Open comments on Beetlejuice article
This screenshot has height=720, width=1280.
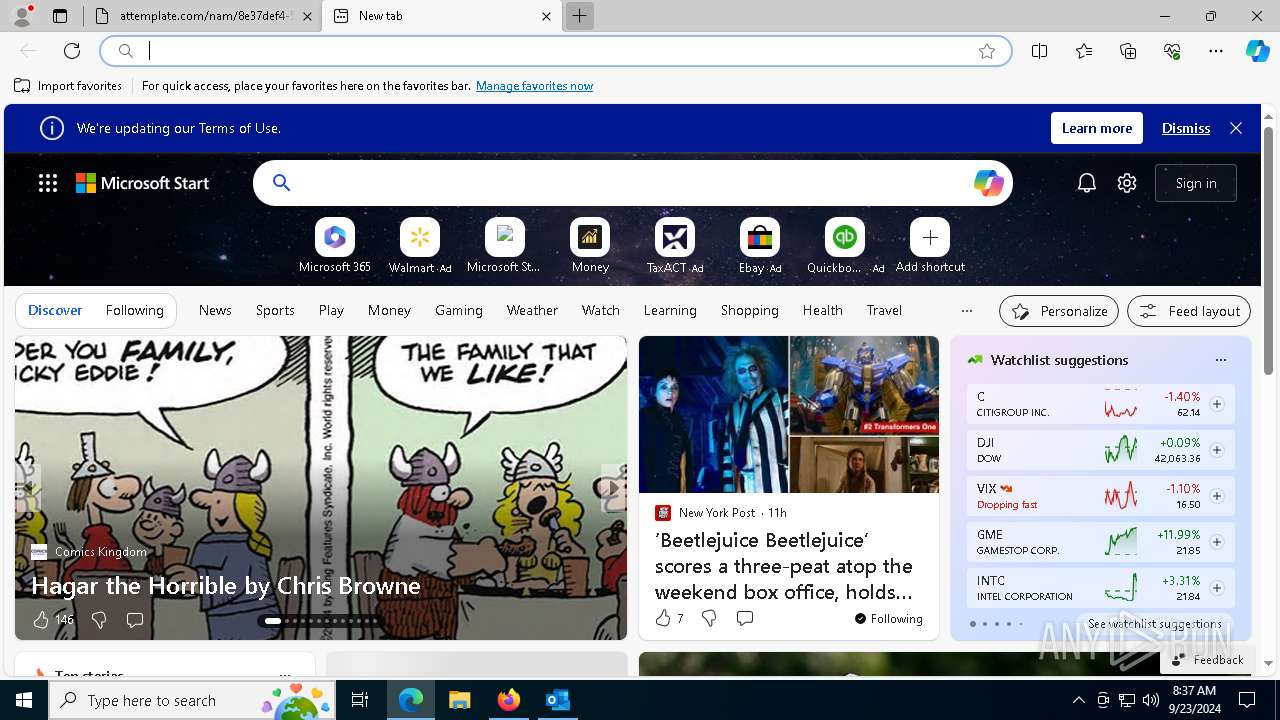(x=744, y=618)
